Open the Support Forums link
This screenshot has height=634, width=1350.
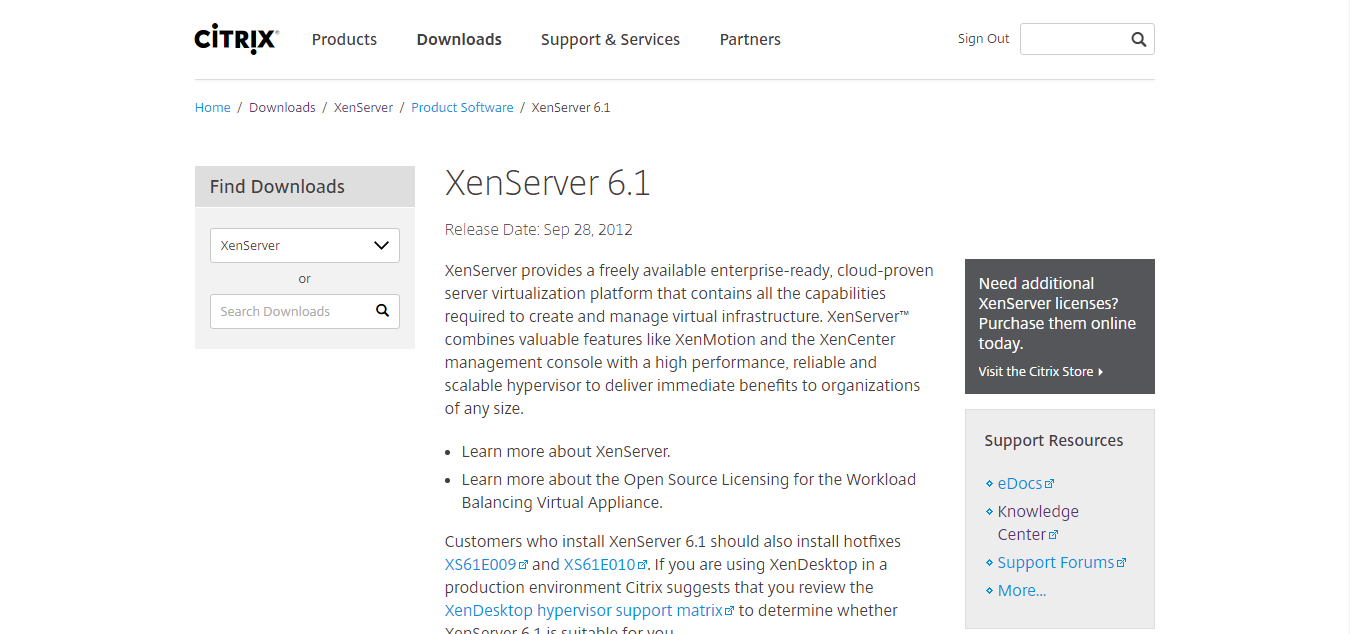pos(1055,562)
